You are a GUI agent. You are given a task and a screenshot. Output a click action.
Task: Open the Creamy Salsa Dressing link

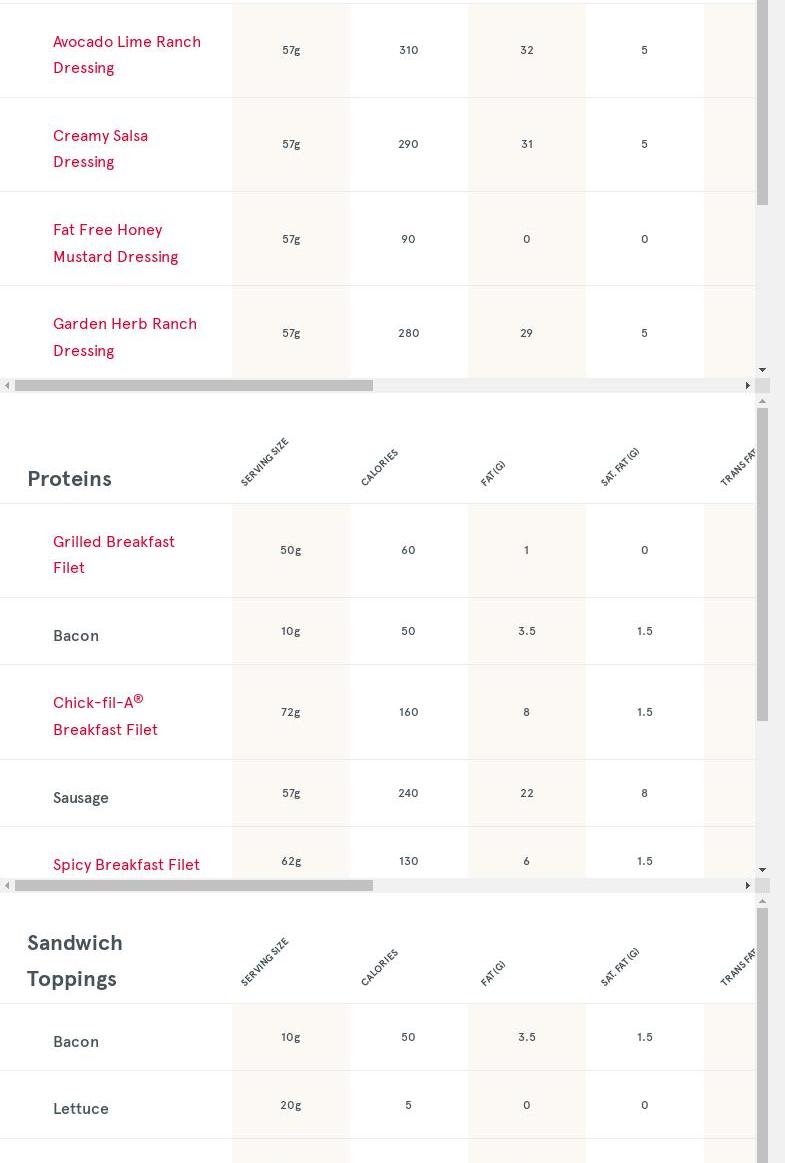[100, 149]
